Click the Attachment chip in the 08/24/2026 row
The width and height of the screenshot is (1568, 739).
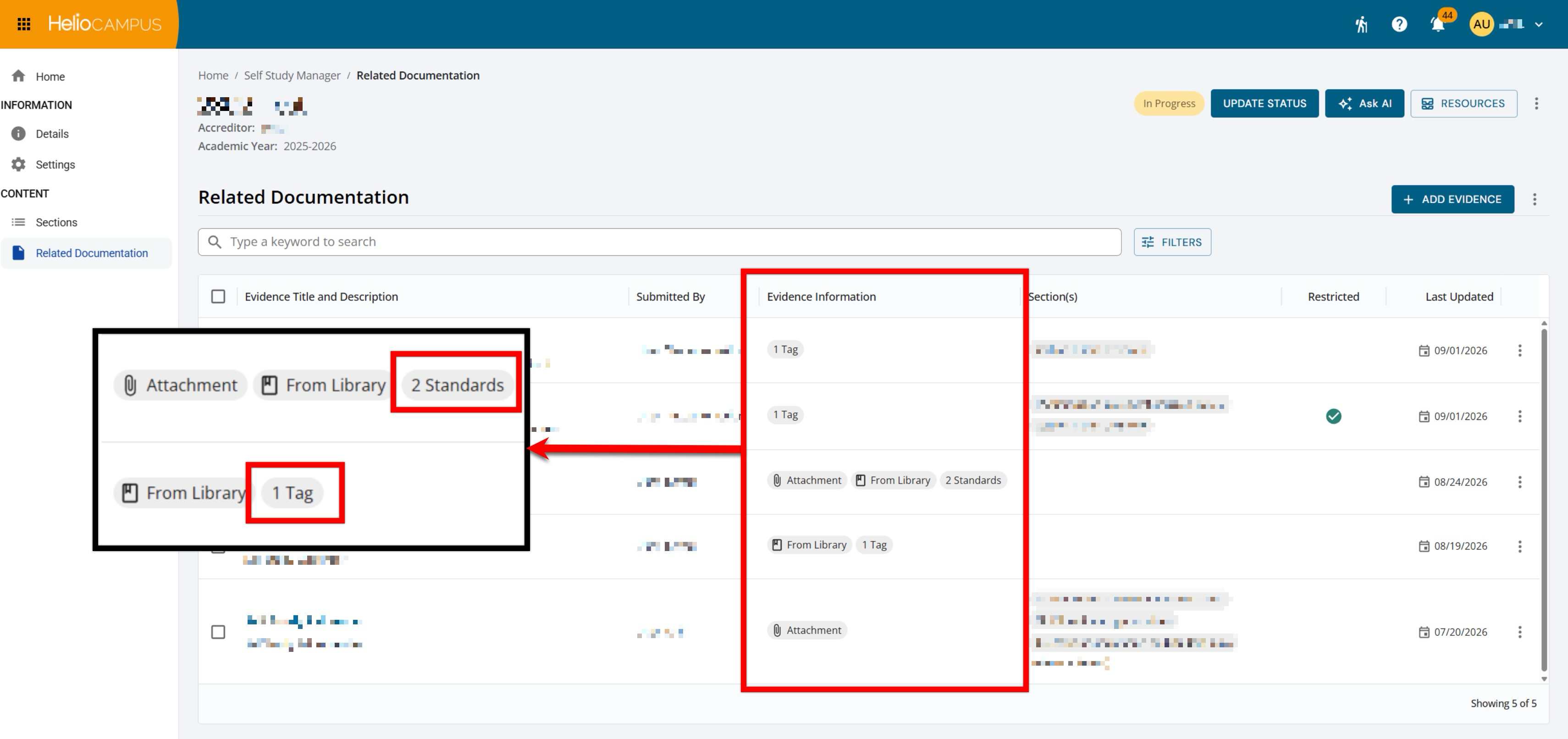[x=806, y=480]
